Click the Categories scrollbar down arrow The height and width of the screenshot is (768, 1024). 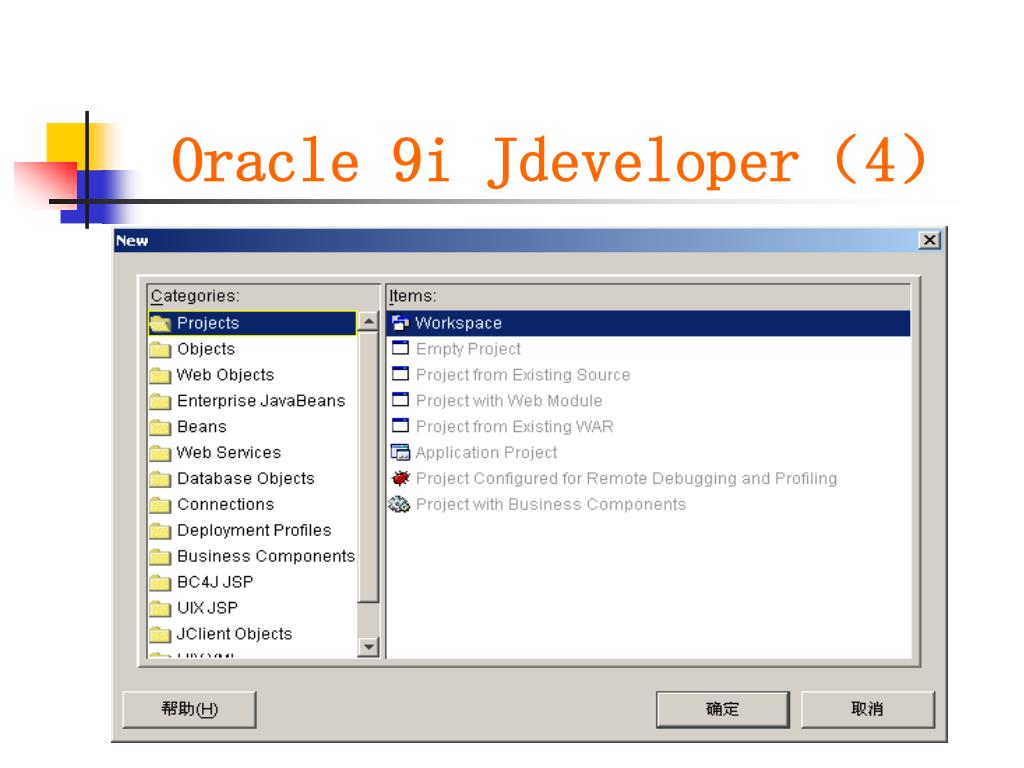tap(369, 647)
